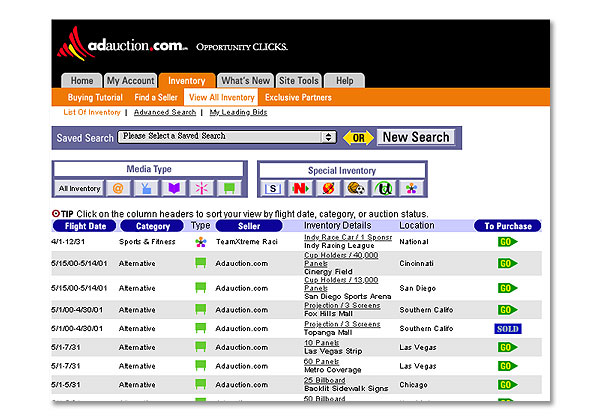Click TeamXtreme Raci seller text
Viewport: 600px width, 418px height.
(246, 242)
